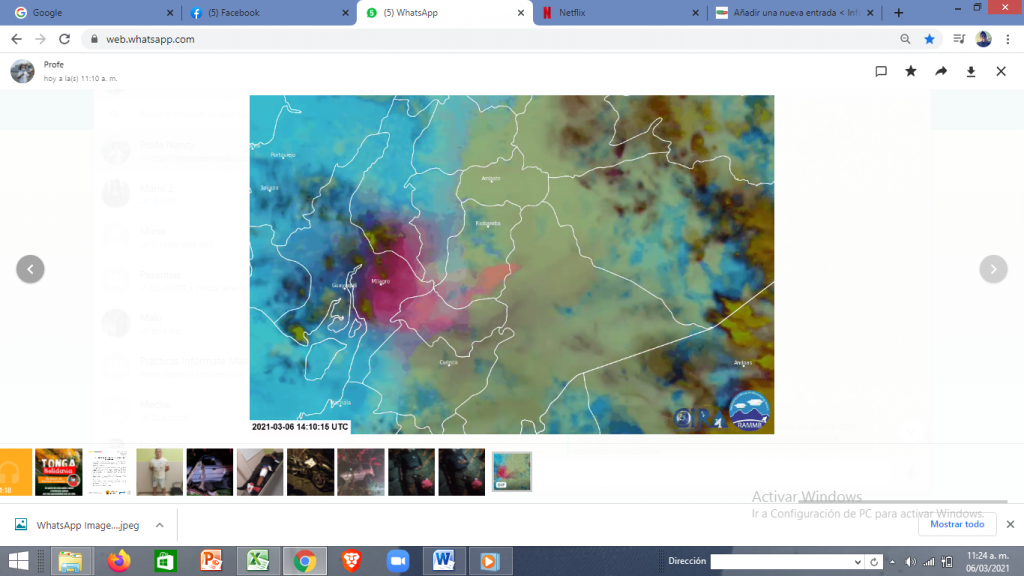Close the Facebook tab

pos(345,13)
